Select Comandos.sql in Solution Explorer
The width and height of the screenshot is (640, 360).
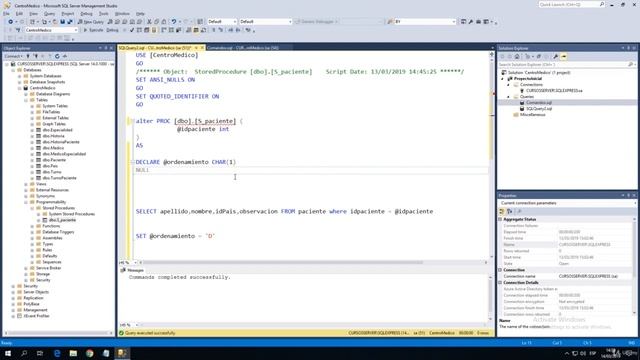tap(539, 102)
